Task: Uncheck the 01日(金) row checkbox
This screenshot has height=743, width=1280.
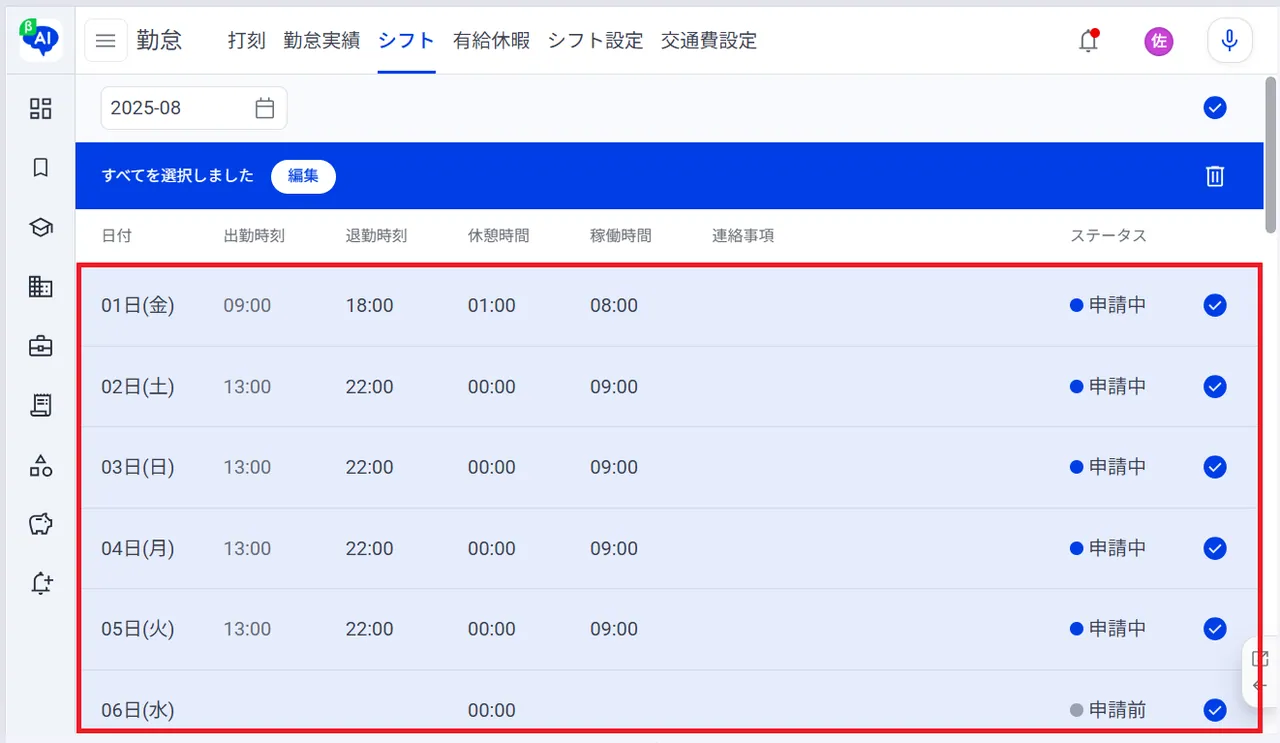Action: pos(1215,305)
